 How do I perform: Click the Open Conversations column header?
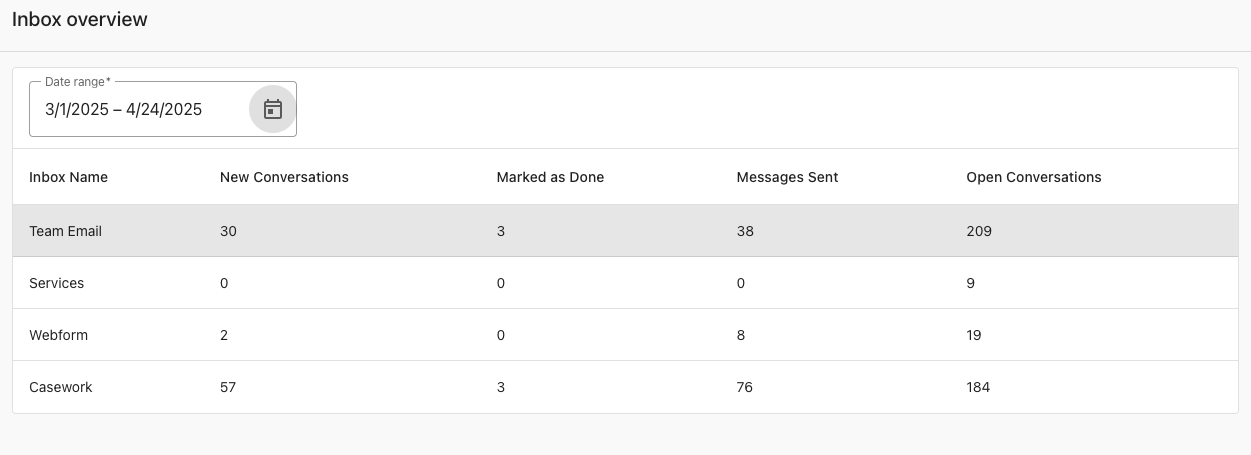[1033, 177]
